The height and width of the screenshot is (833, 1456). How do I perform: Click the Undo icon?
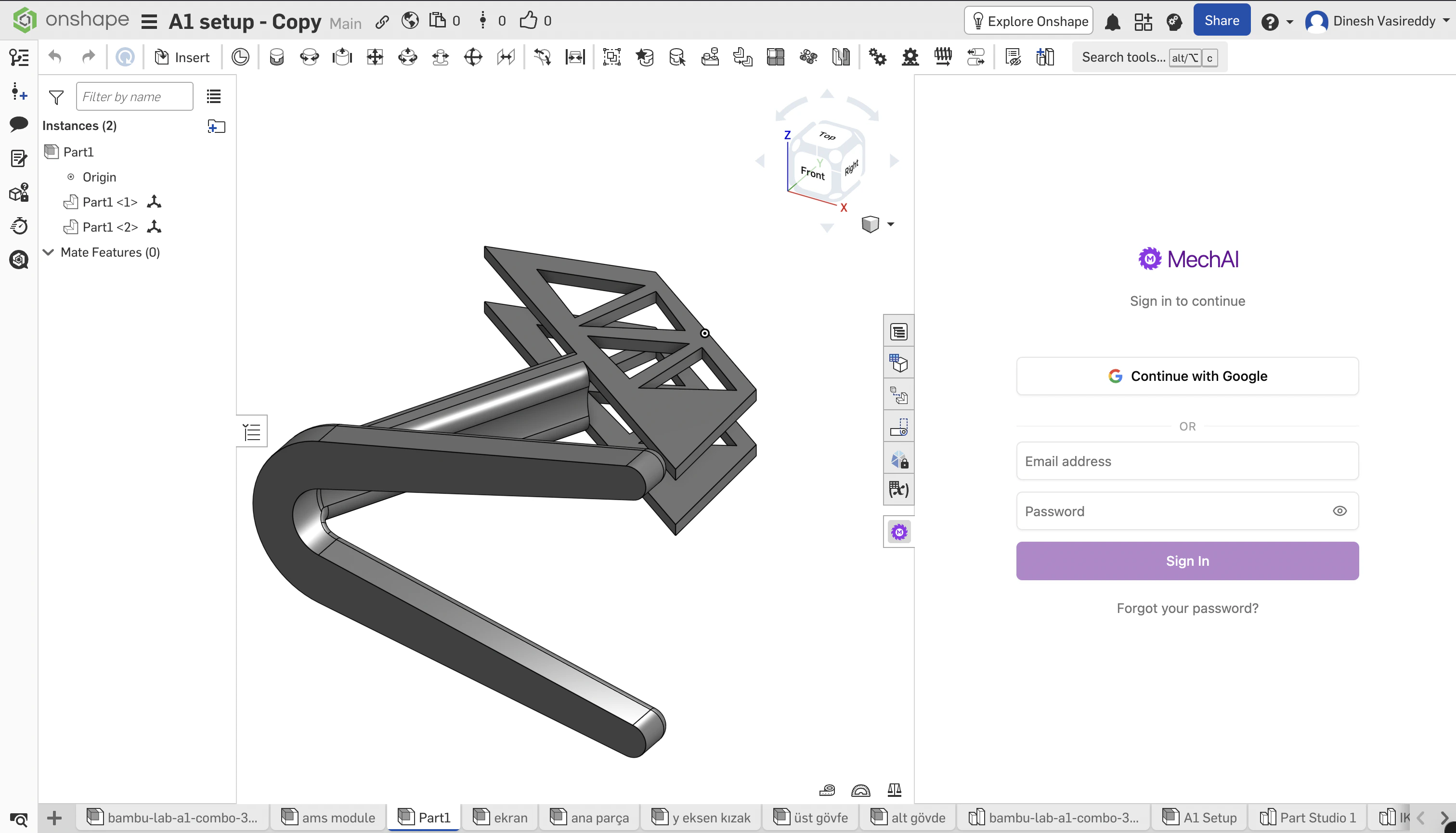click(53, 56)
